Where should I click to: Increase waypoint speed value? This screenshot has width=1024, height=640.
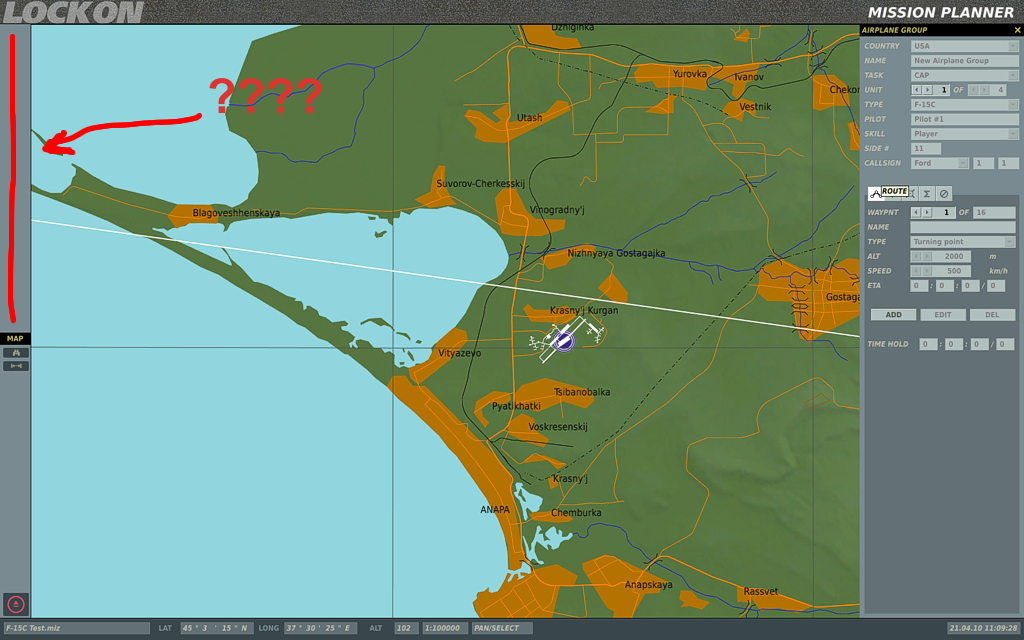[x=927, y=271]
